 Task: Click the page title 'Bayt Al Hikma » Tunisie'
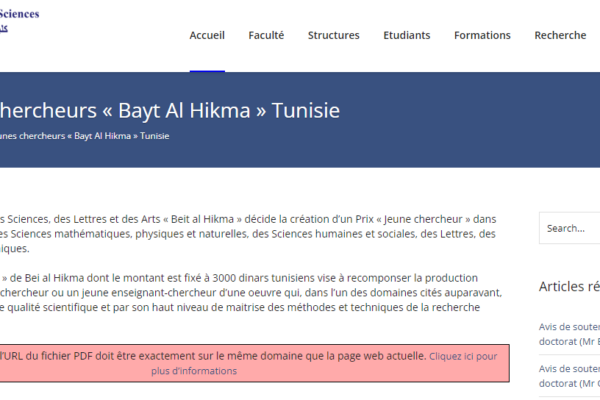tap(229, 111)
